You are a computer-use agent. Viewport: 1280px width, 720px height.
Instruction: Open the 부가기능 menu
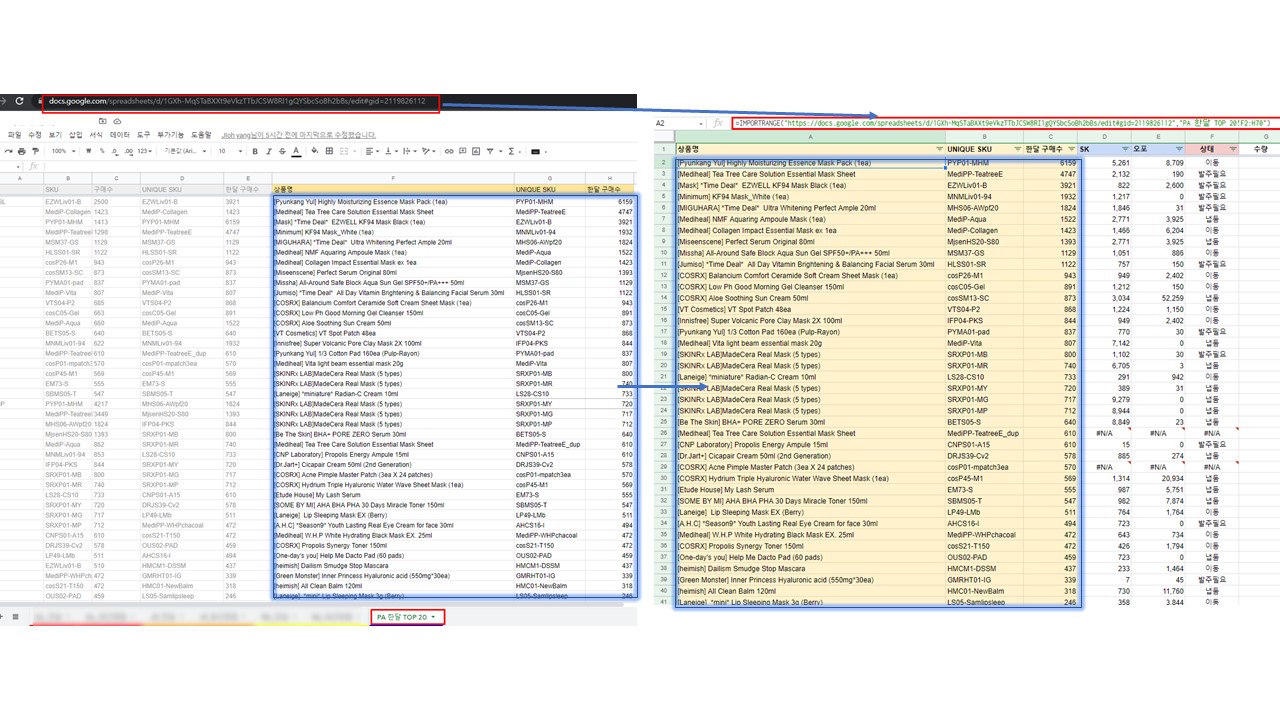171,135
